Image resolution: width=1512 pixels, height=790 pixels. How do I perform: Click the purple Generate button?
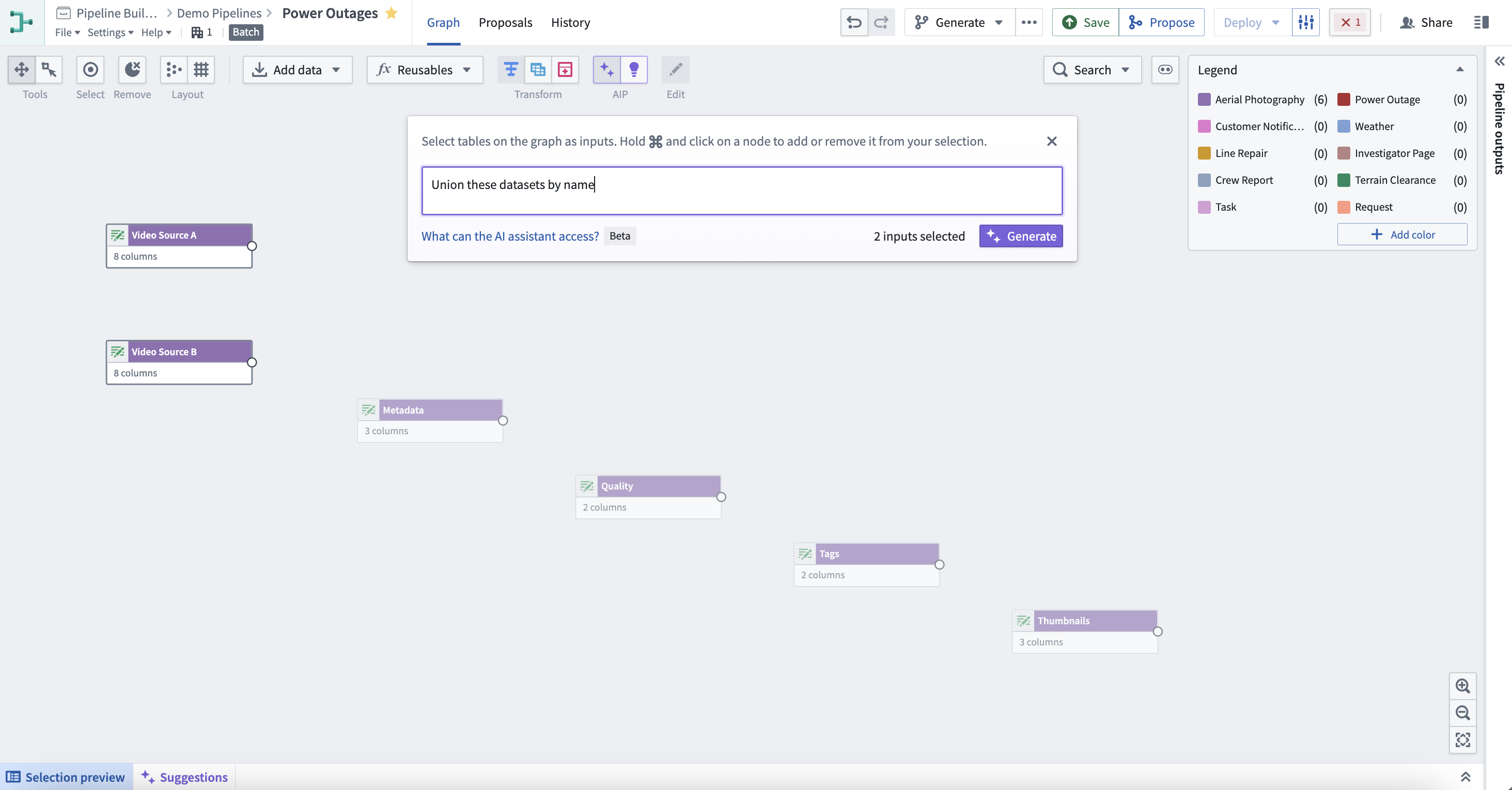(1021, 236)
